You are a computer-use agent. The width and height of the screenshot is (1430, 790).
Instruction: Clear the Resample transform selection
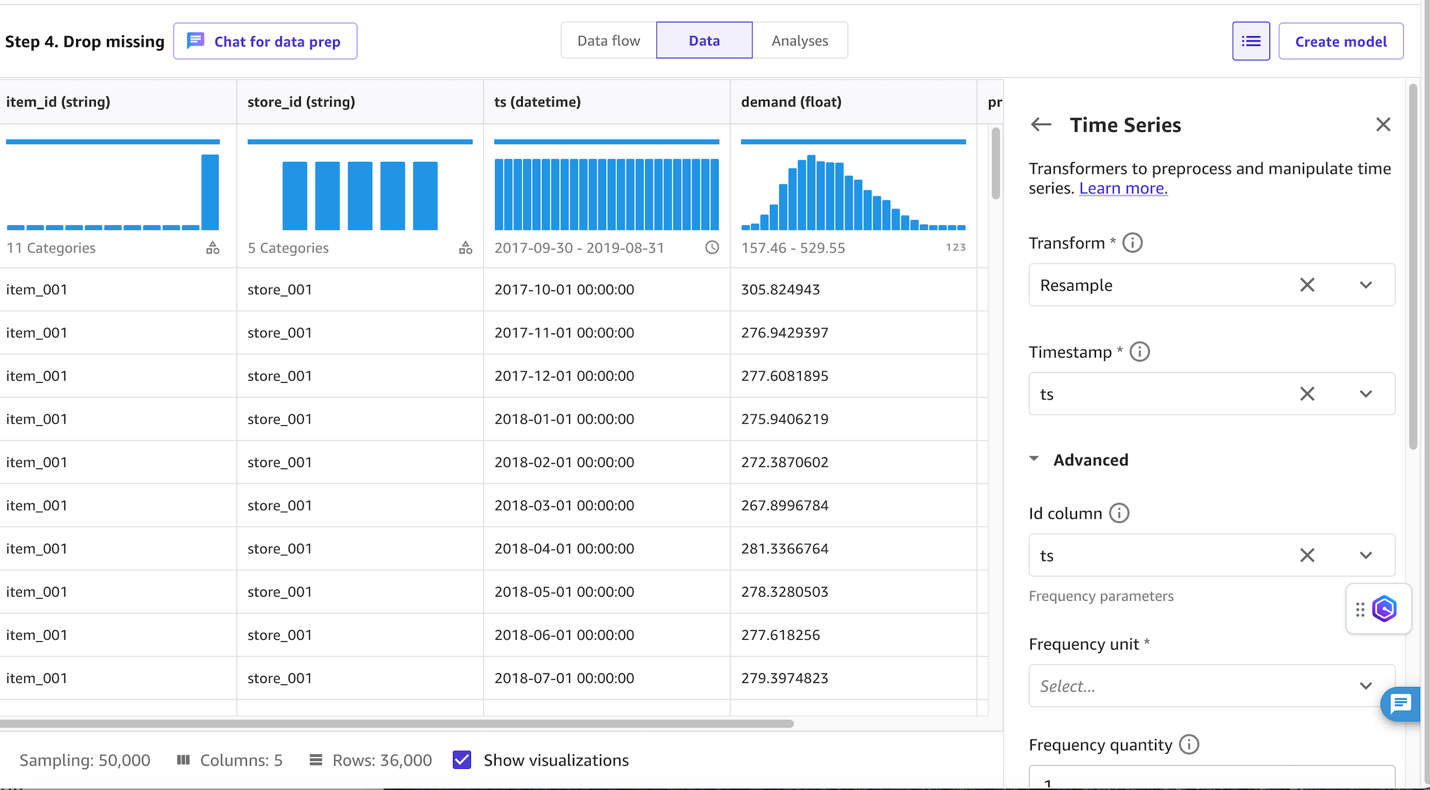tap(1307, 285)
